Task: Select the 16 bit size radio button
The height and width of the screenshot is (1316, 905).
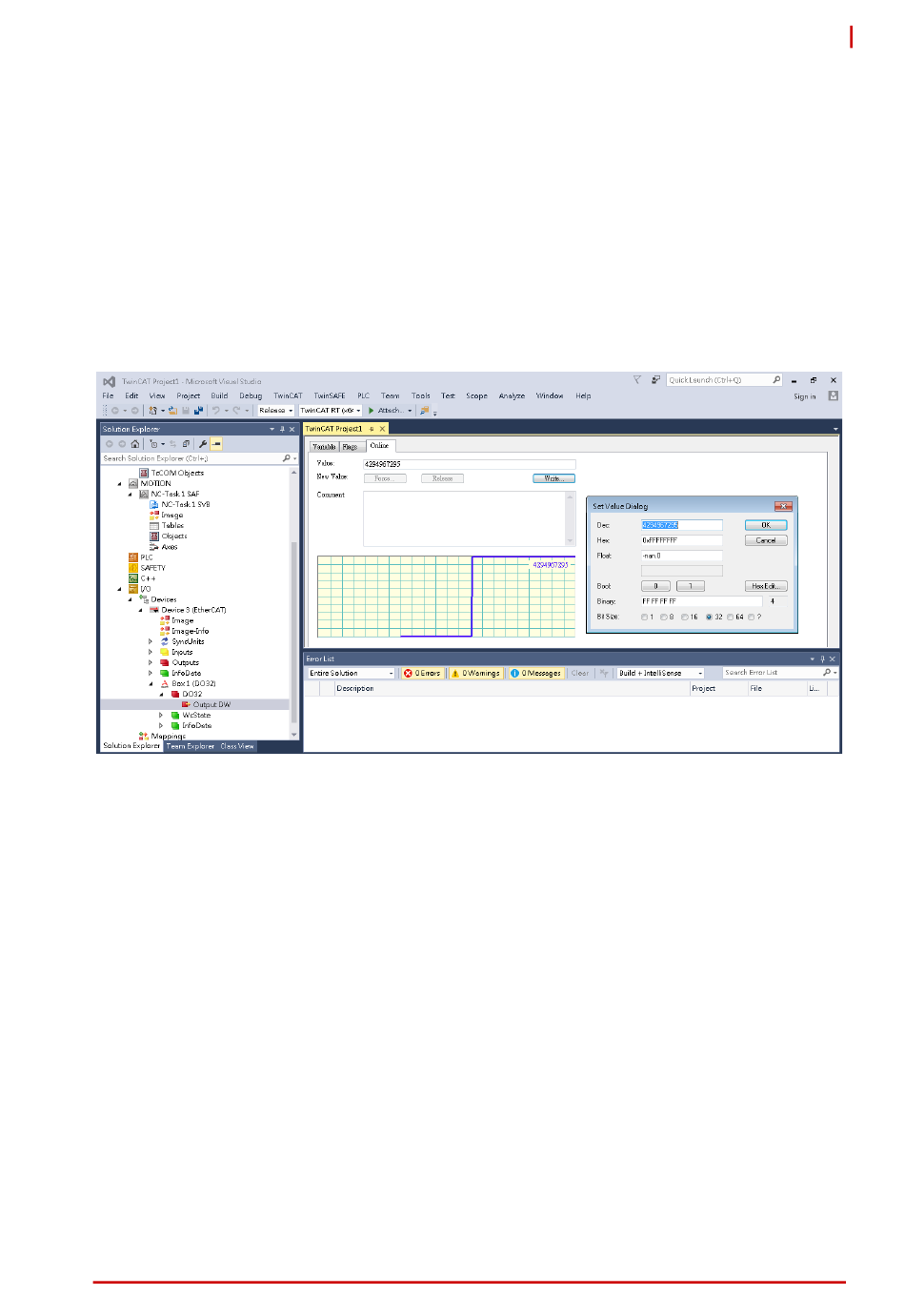Action: [685, 618]
